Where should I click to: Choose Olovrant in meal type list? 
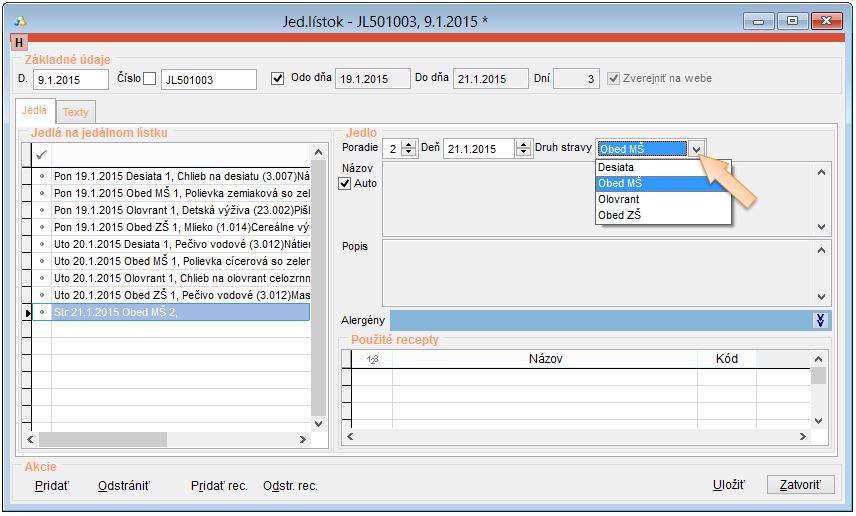[x=618, y=199]
